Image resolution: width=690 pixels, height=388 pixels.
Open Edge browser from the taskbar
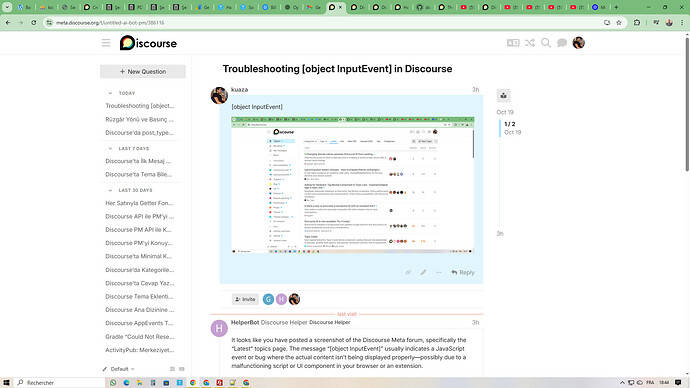click(x=126, y=383)
